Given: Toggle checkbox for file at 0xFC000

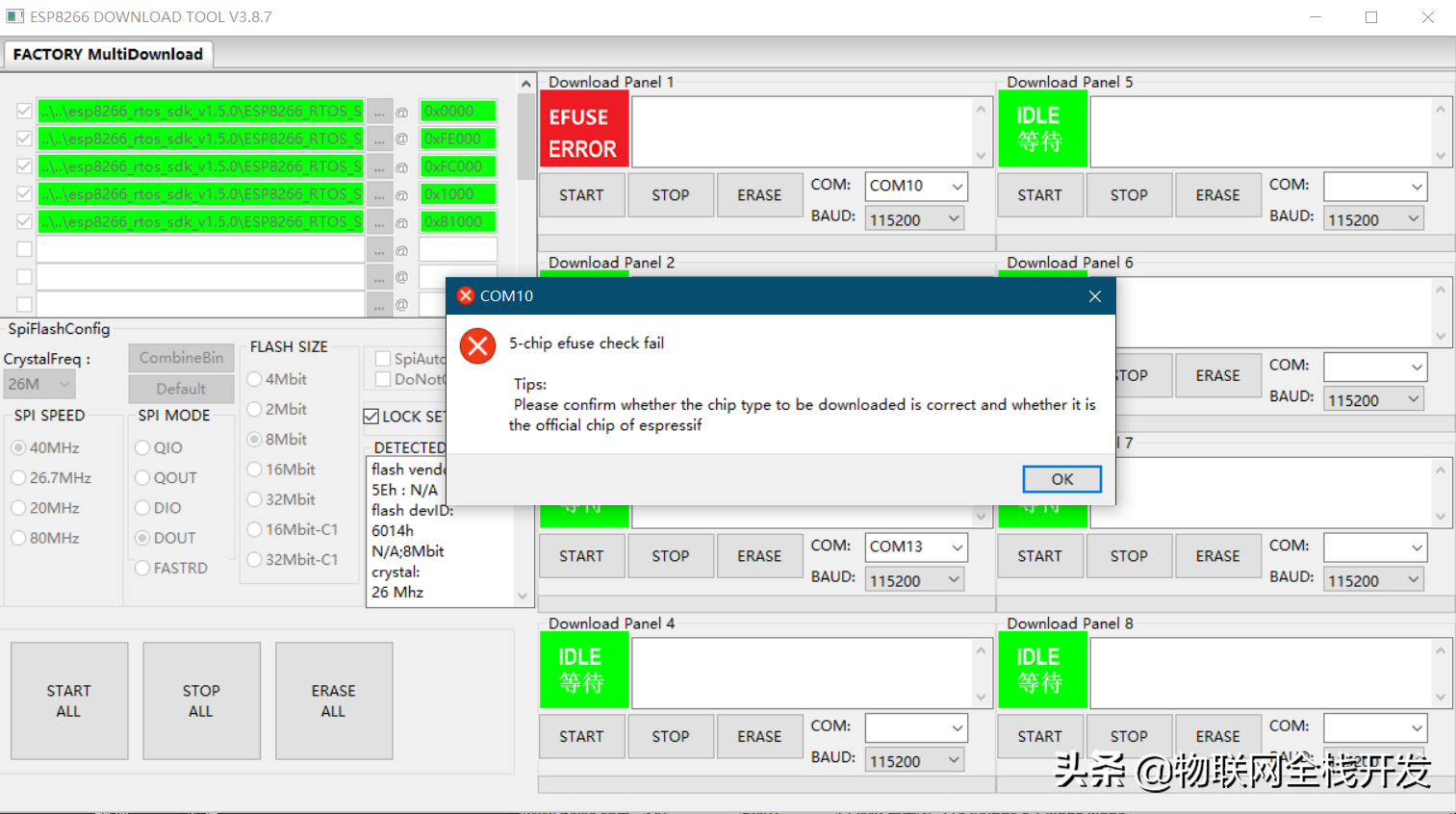Looking at the screenshot, I should pyautogui.click(x=24, y=166).
